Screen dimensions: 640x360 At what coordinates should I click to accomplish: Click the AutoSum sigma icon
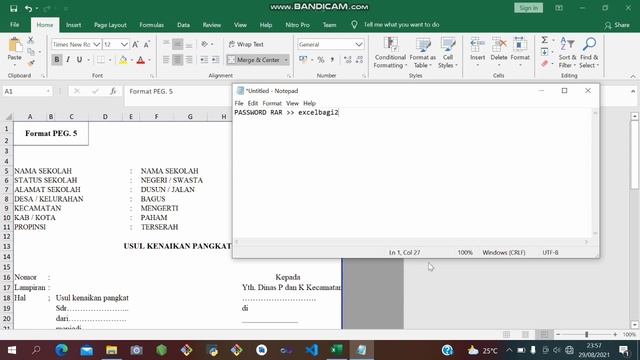[544, 40]
